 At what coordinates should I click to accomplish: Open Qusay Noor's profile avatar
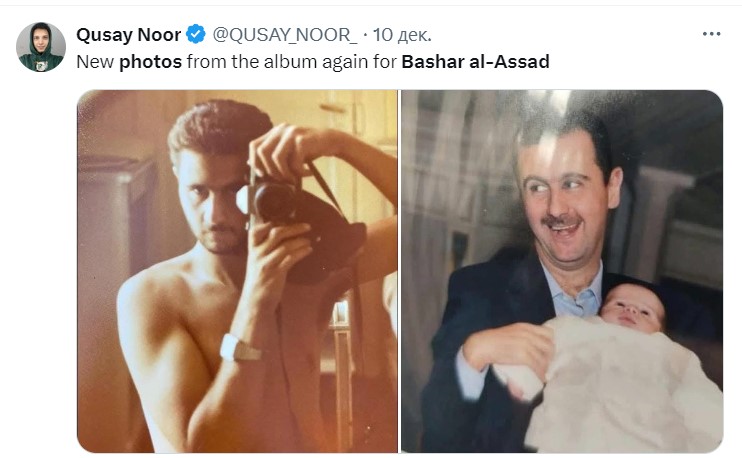pos(41,47)
